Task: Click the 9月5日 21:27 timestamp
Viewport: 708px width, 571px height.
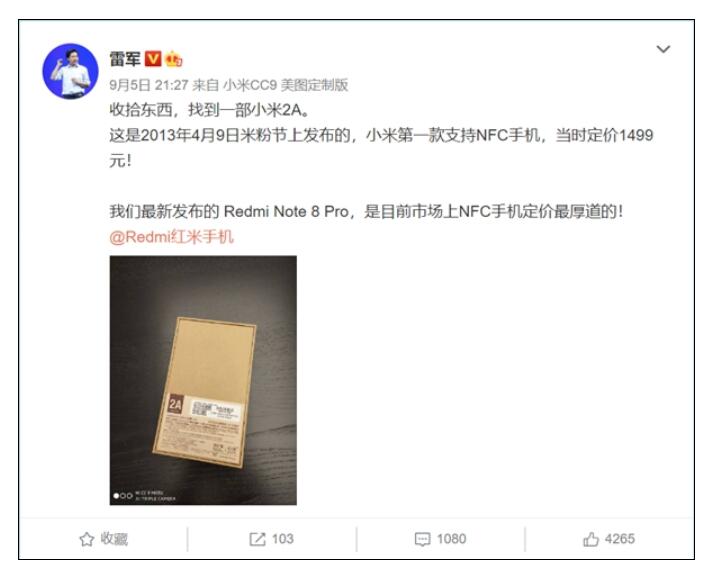Action: point(149,85)
